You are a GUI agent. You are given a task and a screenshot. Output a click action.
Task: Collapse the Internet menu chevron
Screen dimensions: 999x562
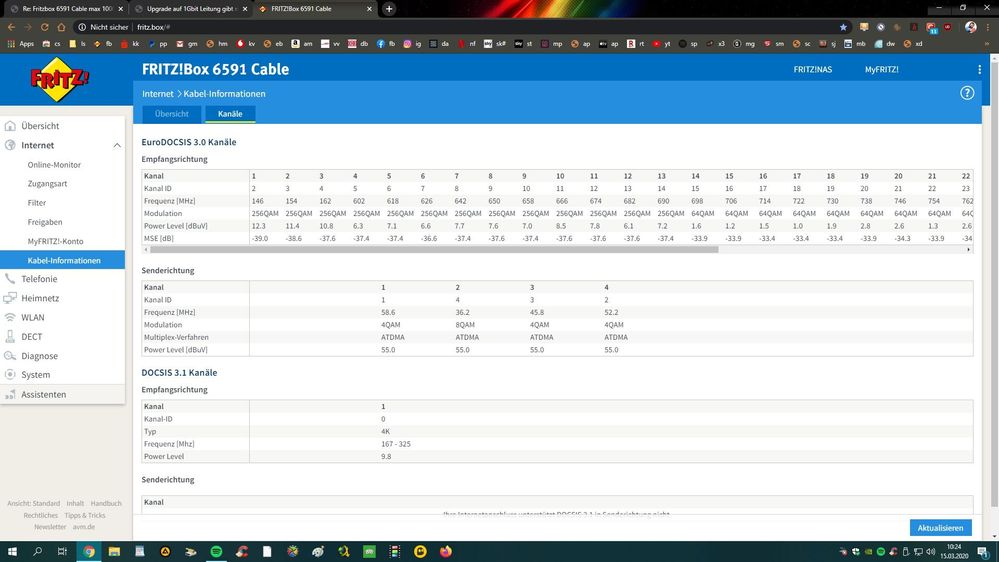[x=117, y=145]
